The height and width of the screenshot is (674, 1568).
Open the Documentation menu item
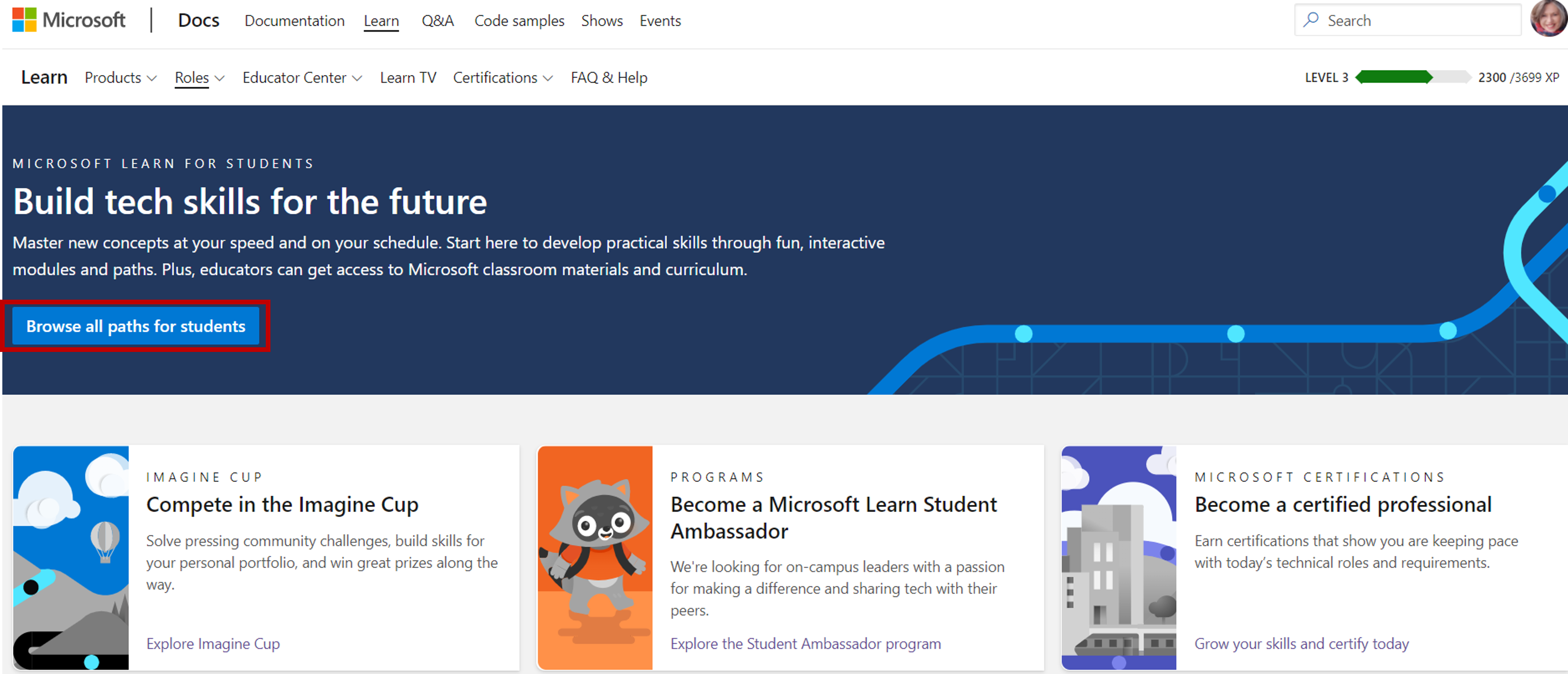pyautogui.click(x=295, y=21)
